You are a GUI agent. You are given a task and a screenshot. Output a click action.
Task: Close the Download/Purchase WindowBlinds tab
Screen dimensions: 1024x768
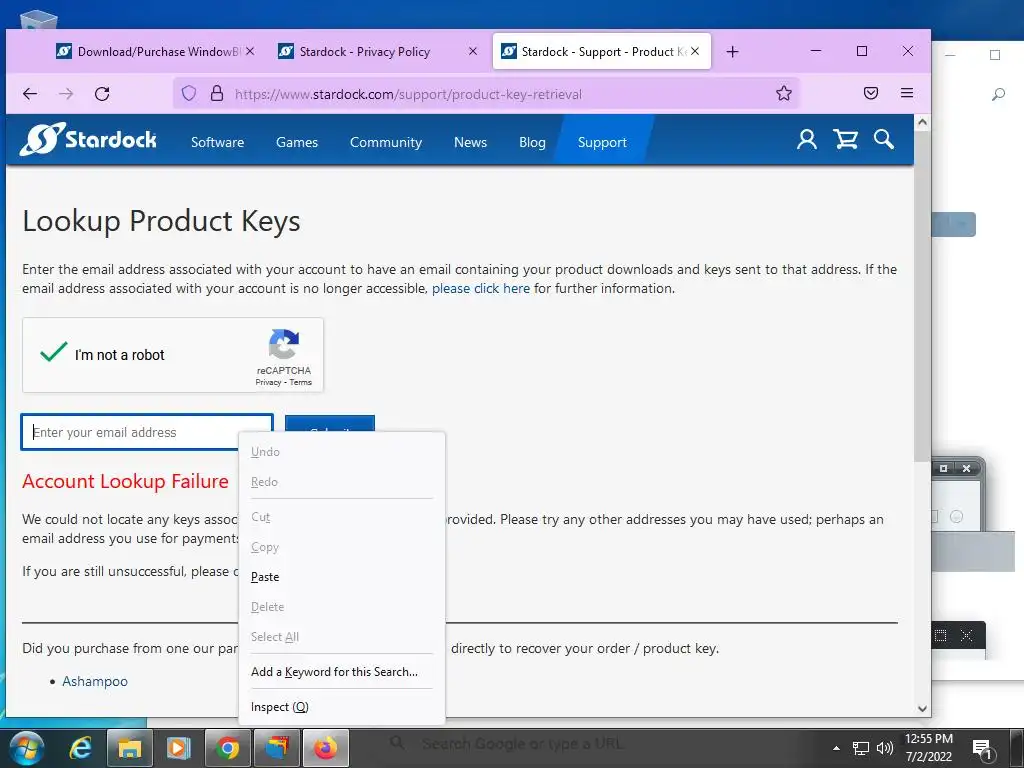(250, 51)
